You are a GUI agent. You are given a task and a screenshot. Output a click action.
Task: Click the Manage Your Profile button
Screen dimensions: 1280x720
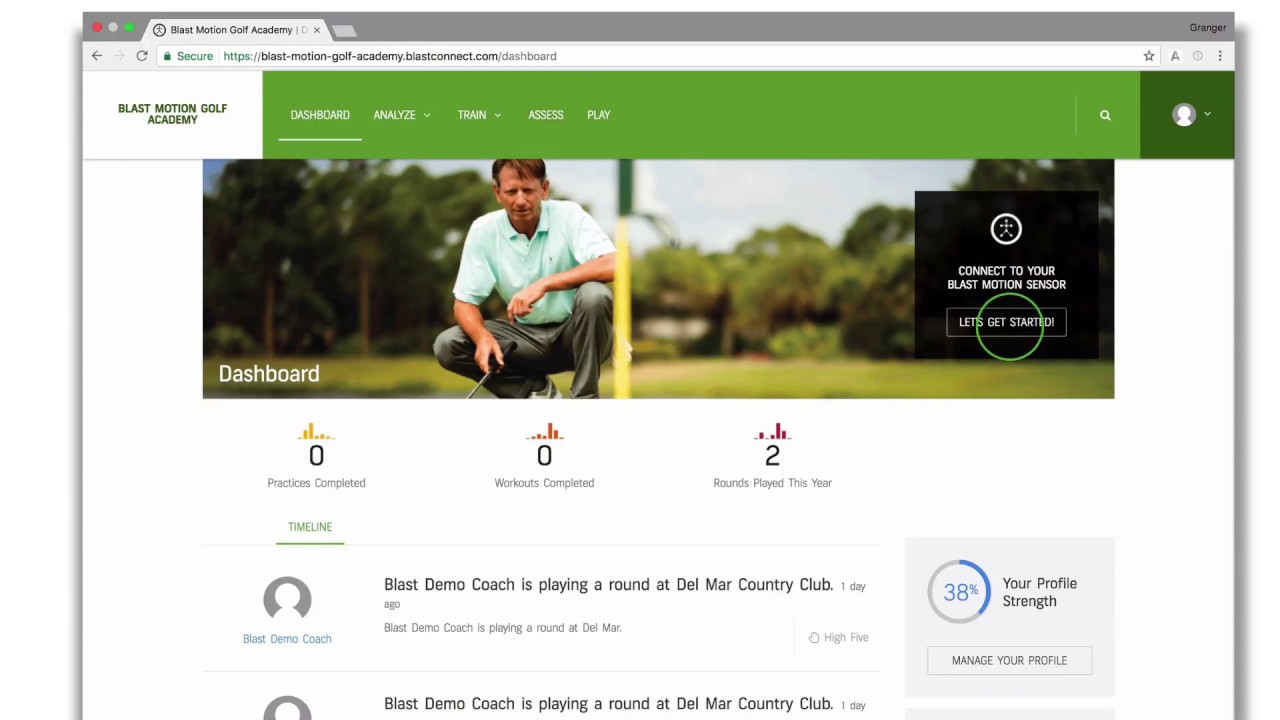click(1009, 660)
